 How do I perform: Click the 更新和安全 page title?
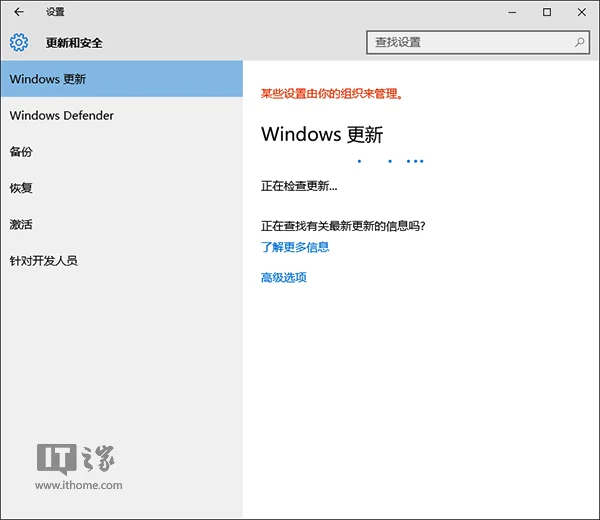[x=74, y=42]
